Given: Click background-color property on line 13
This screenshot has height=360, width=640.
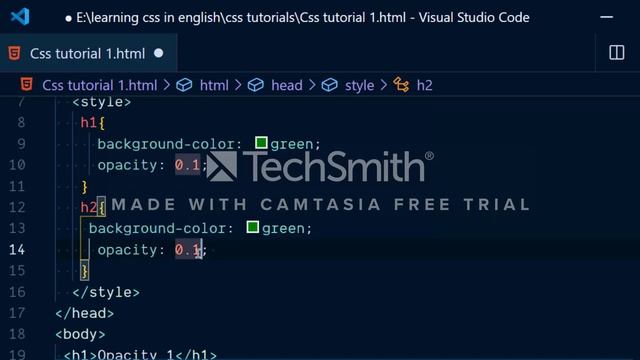Looking at the screenshot, I should click(157, 229).
